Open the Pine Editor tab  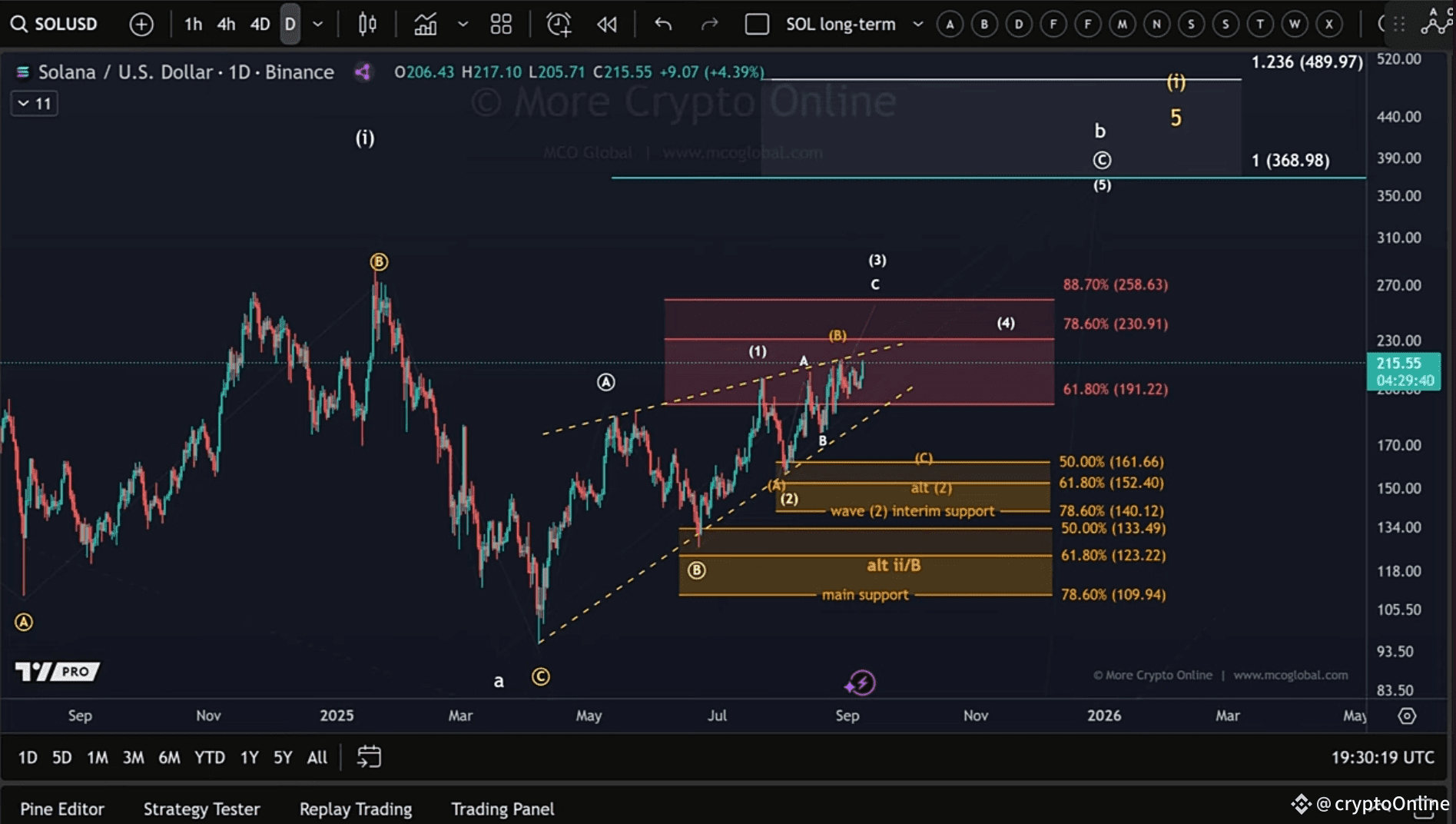click(62, 809)
